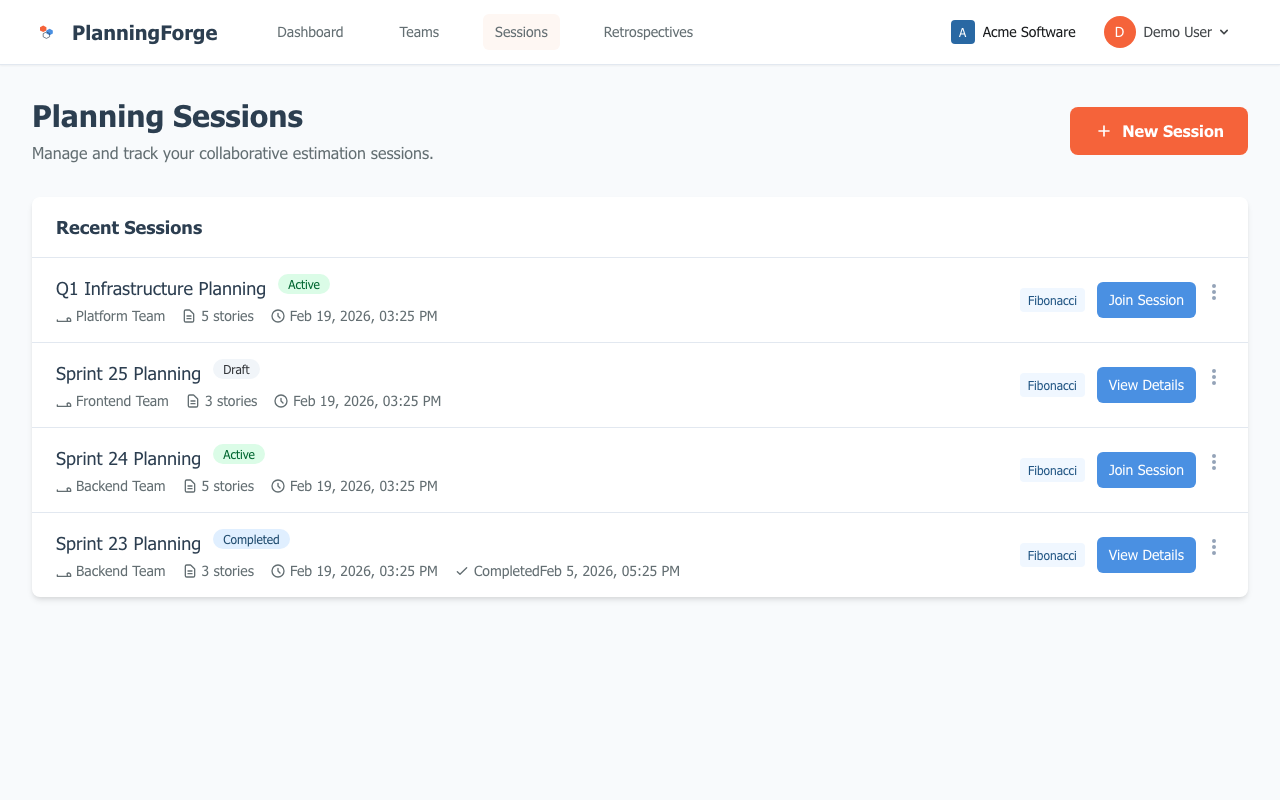The height and width of the screenshot is (800, 1280).
Task: Click the Fibonacci badge for Q1 Infrastructure Planning
Action: (1052, 299)
